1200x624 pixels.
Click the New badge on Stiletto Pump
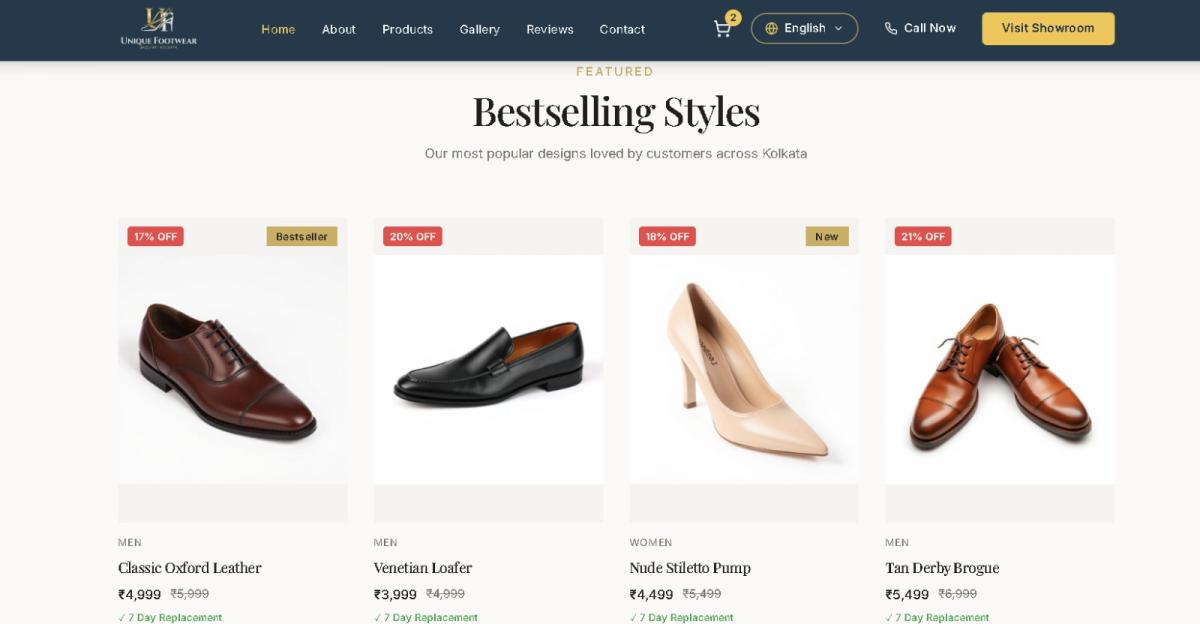[x=826, y=237]
